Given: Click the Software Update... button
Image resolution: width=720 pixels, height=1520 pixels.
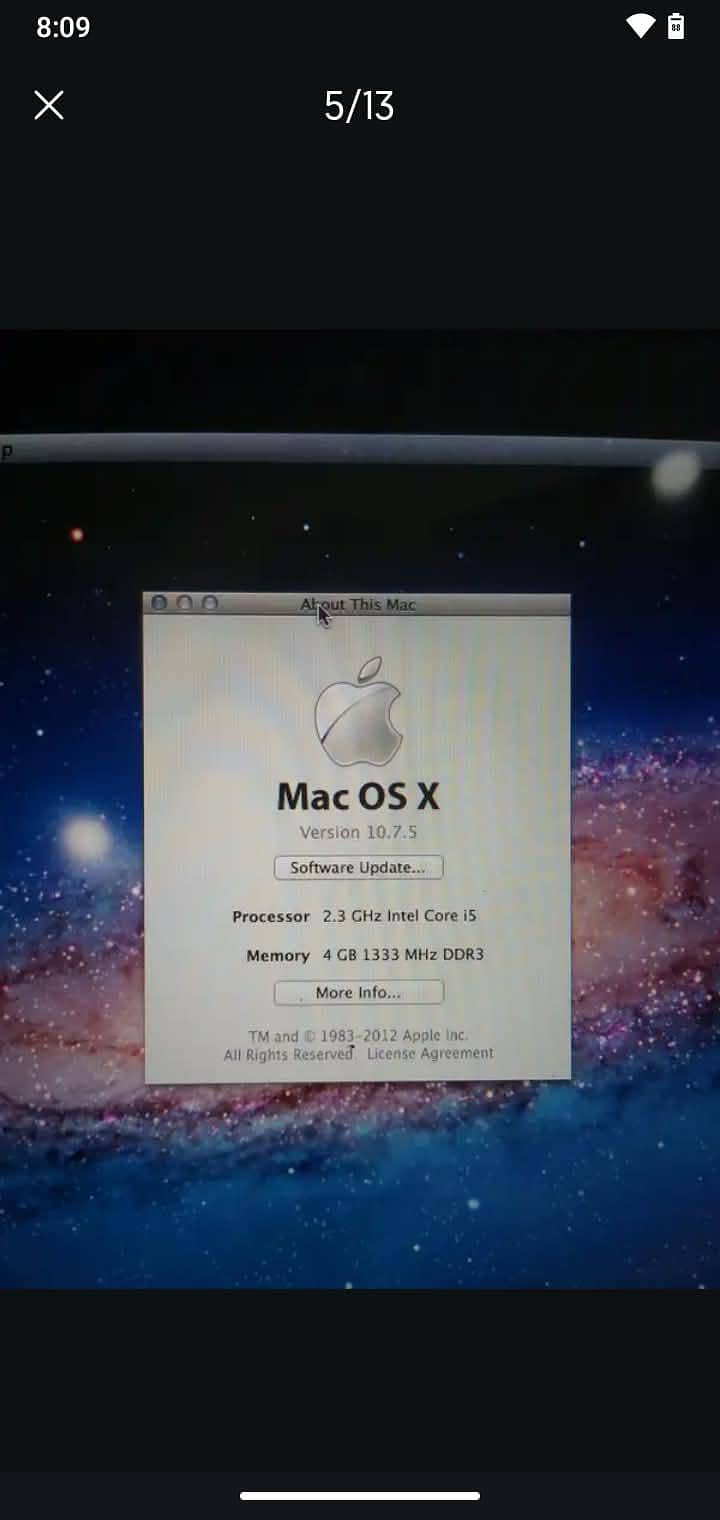Looking at the screenshot, I should (x=358, y=867).
